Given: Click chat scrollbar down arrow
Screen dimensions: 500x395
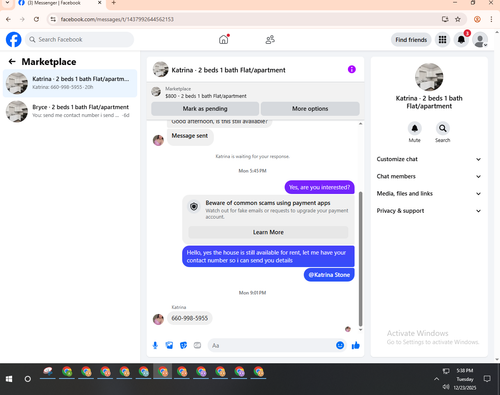Looking at the screenshot, I should pos(360,330).
